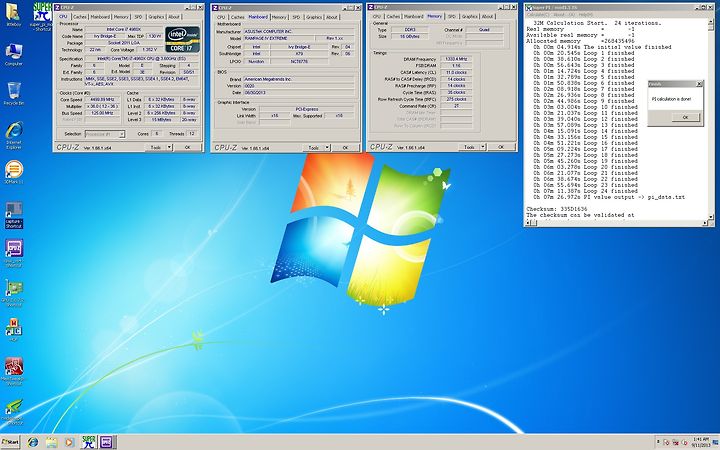Click the CAS# Latency value 11.0 clocks

pos(456,73)
